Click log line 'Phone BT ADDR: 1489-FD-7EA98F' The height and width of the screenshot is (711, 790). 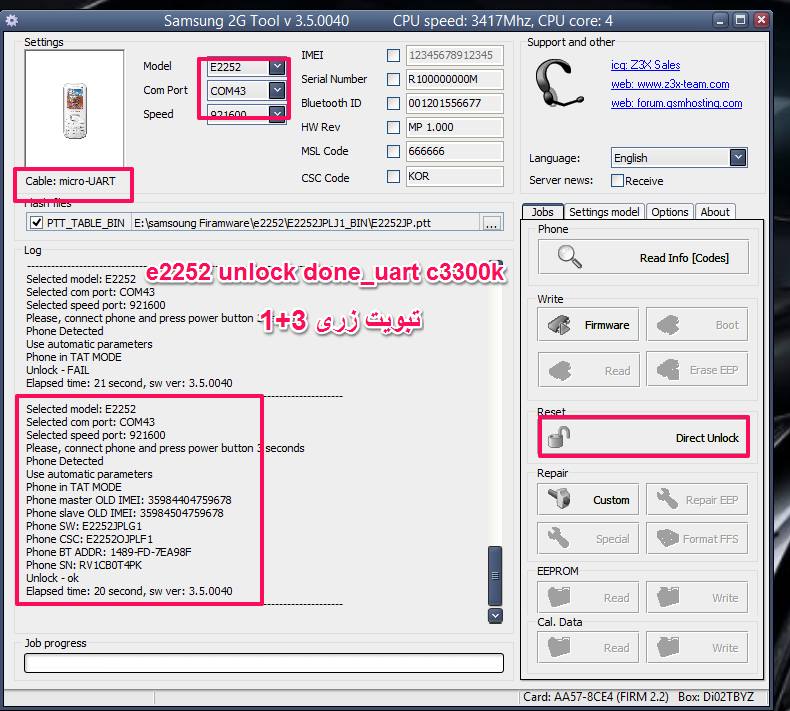pyautogui.click(x=109, y=552)
